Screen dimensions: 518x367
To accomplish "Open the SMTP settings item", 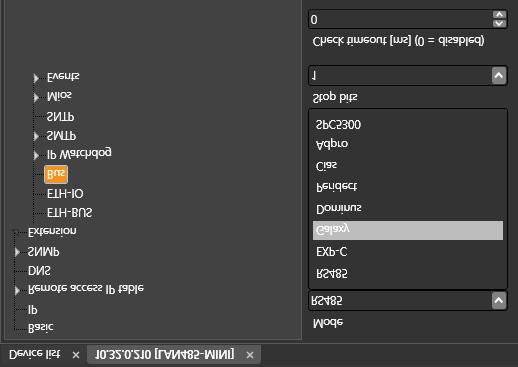I will tap(61, 136).
